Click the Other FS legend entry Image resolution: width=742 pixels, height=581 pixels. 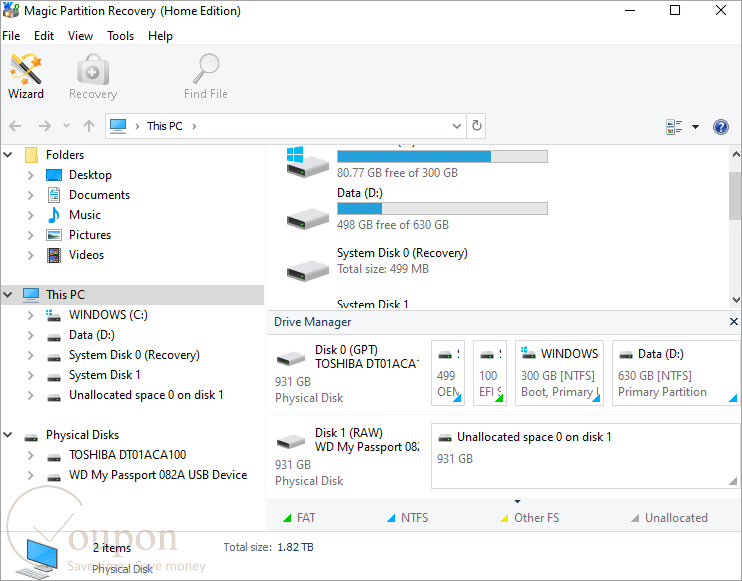point(530,518)
